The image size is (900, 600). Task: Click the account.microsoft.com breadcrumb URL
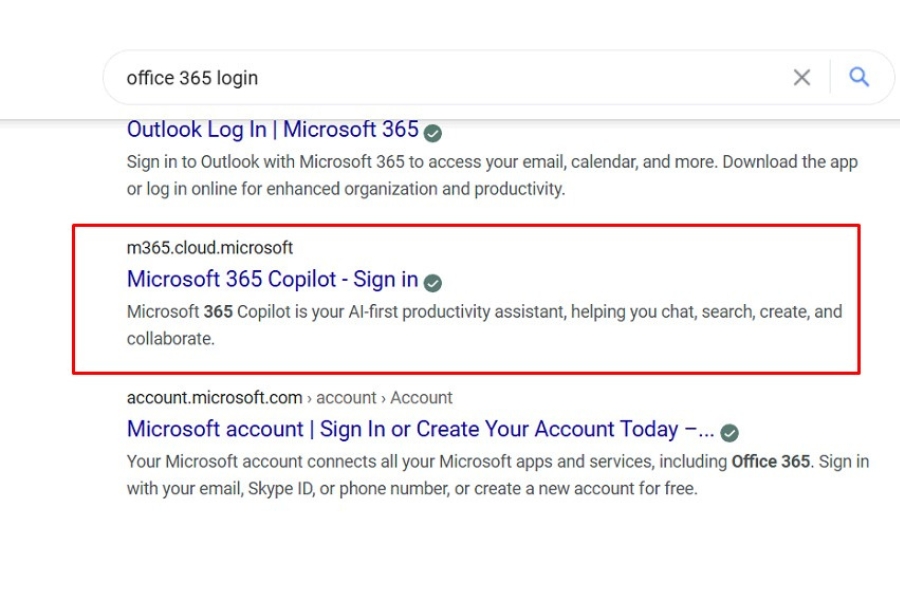[x=289, y=398]
